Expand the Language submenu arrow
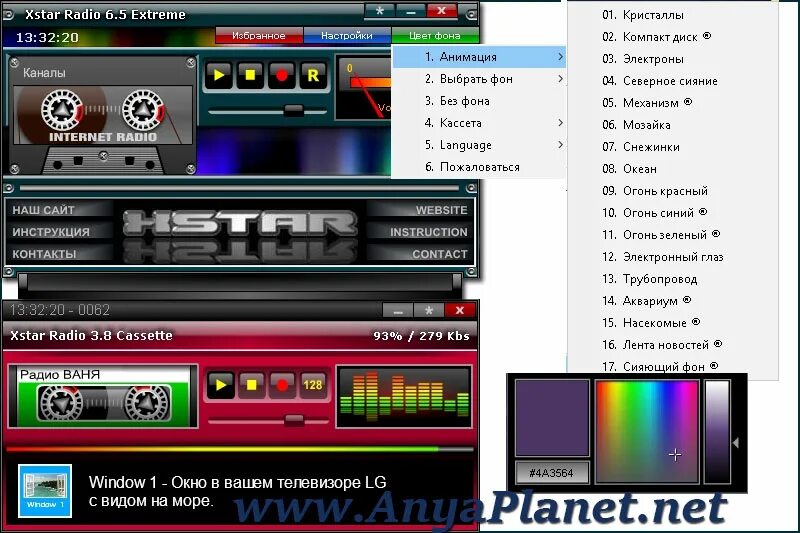The height and width of the screenshot is (533, 800). tap(560, 144)
